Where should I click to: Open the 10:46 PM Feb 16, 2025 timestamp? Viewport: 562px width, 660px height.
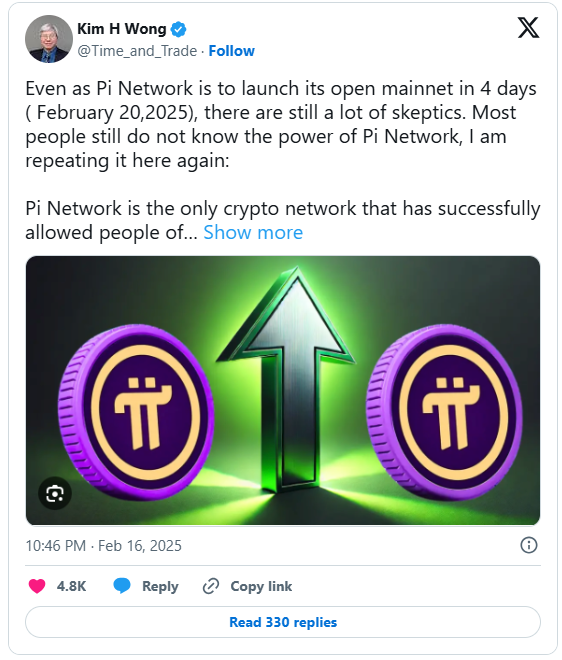coord(104,546)
